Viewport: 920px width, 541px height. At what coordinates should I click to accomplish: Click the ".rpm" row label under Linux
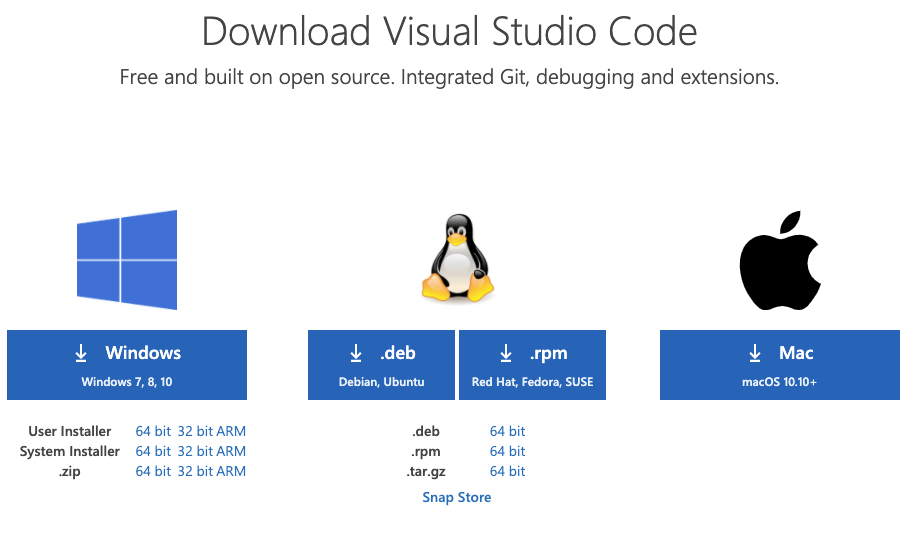tap(426, 452)
